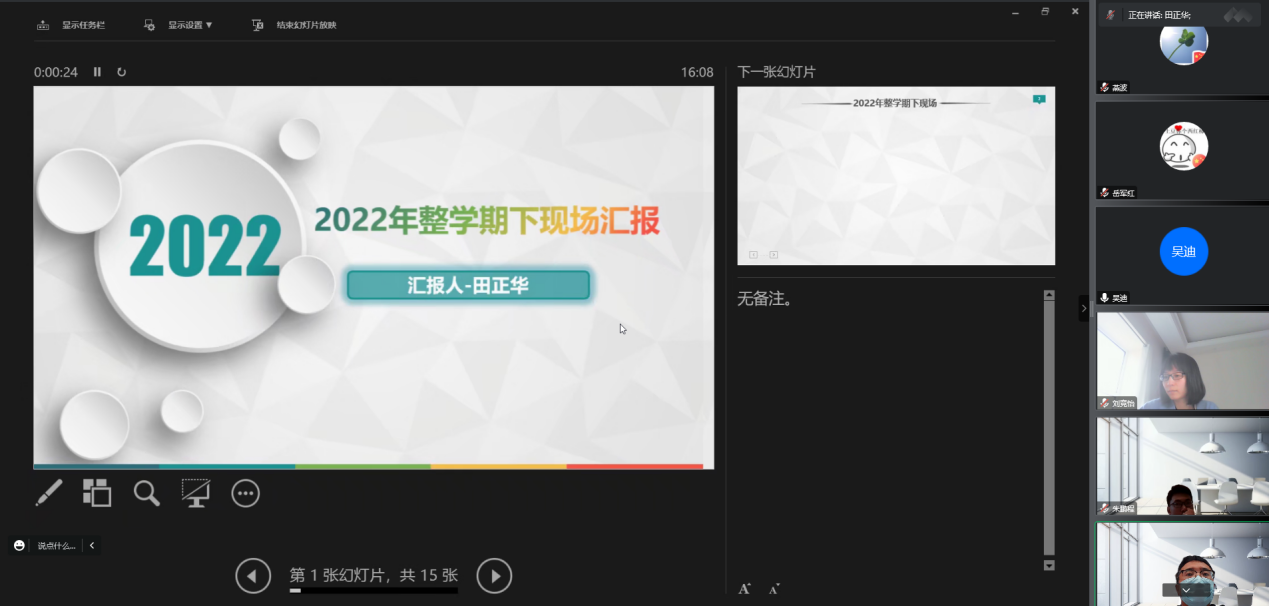Click the slide progress bar
Image resolution: width=1269 pixels, height=606 pixels.
pyautogui.click(x=373, y=591)
